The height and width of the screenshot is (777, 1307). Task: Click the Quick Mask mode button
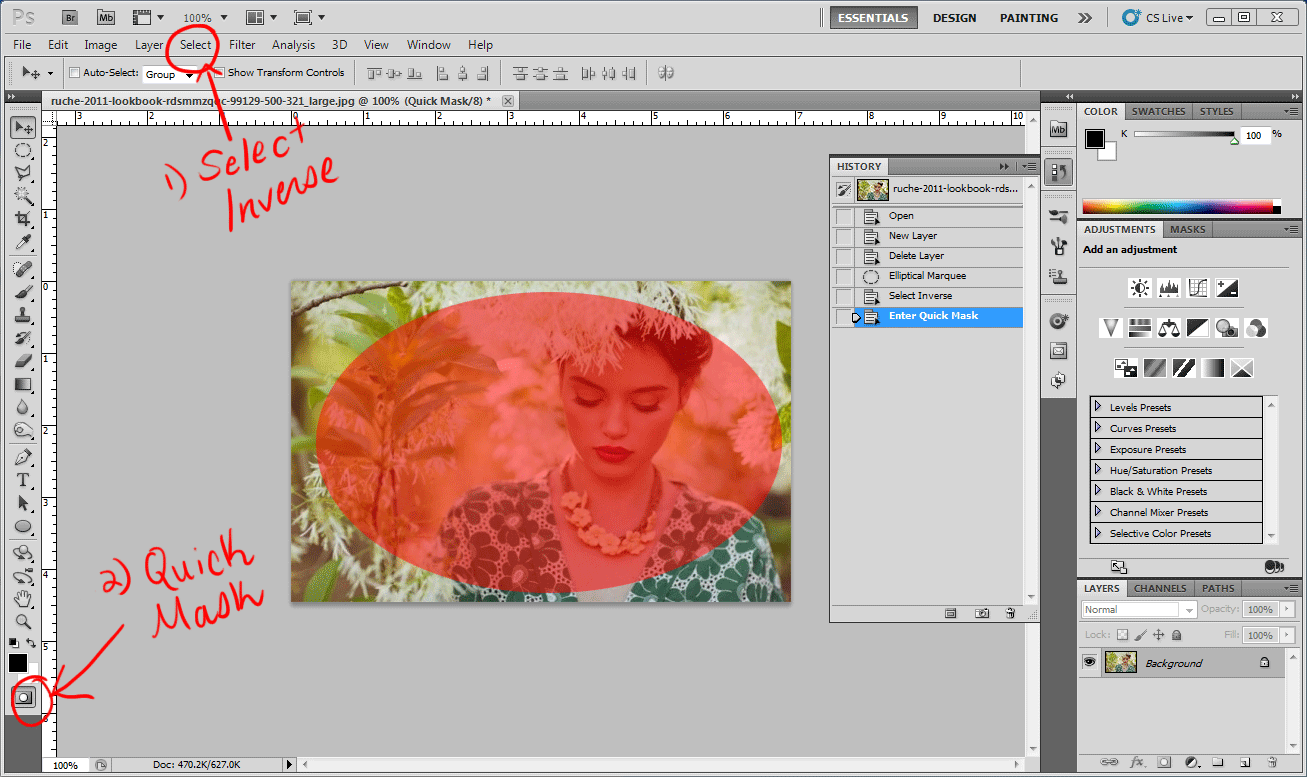click(23, 697)
